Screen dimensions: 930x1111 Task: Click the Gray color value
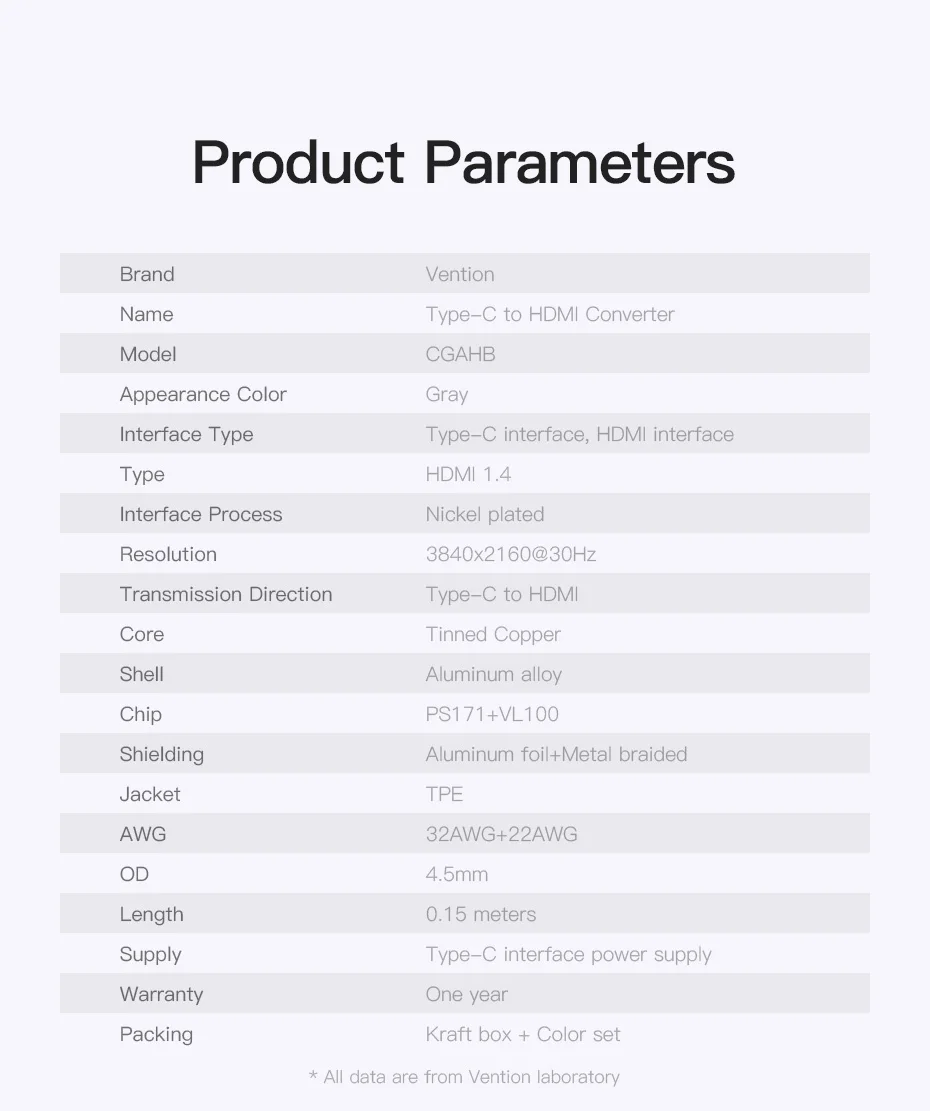(447, 395)
